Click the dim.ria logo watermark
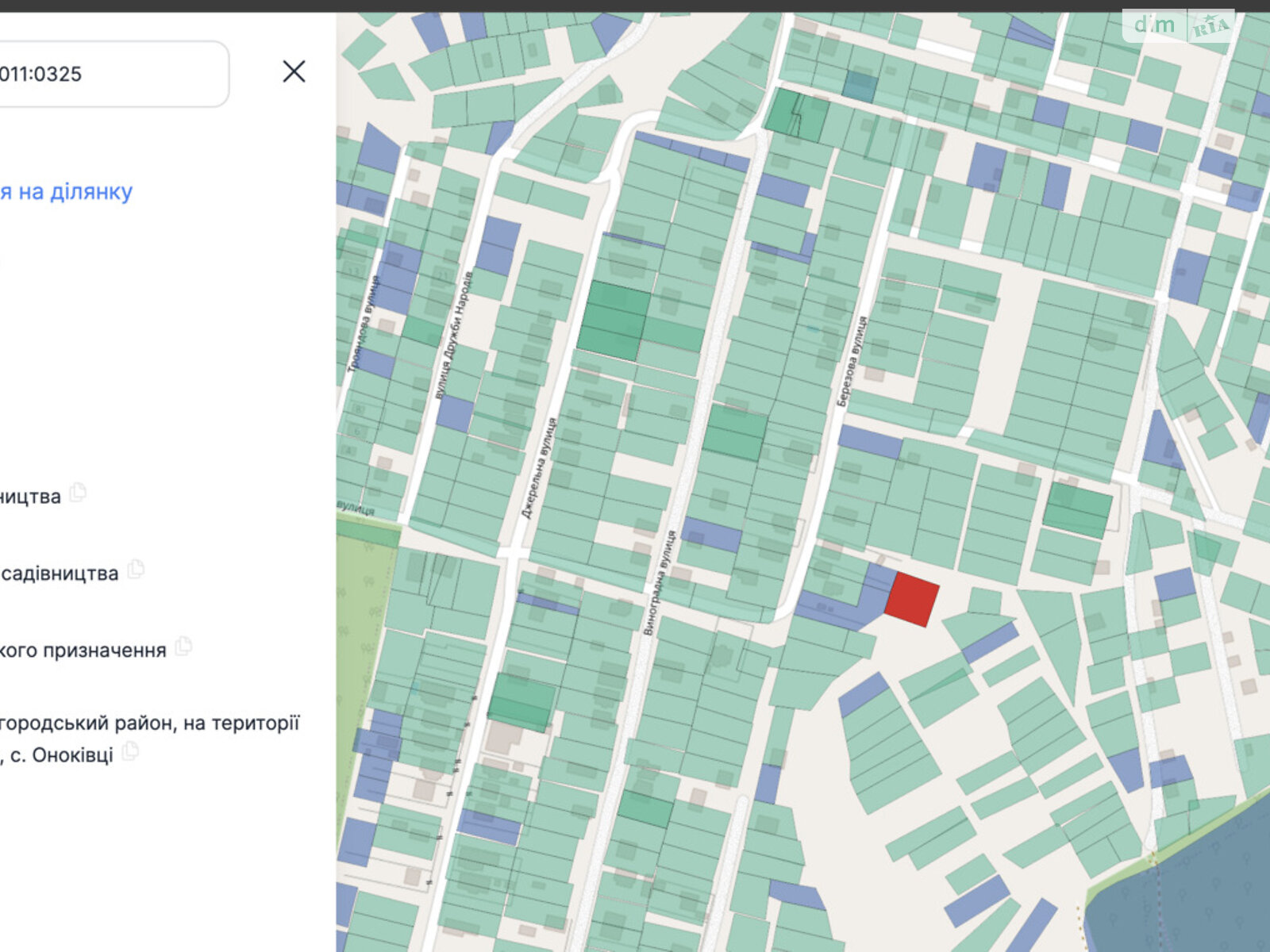Viewport: 1270px width, 952px height. 1179,25
